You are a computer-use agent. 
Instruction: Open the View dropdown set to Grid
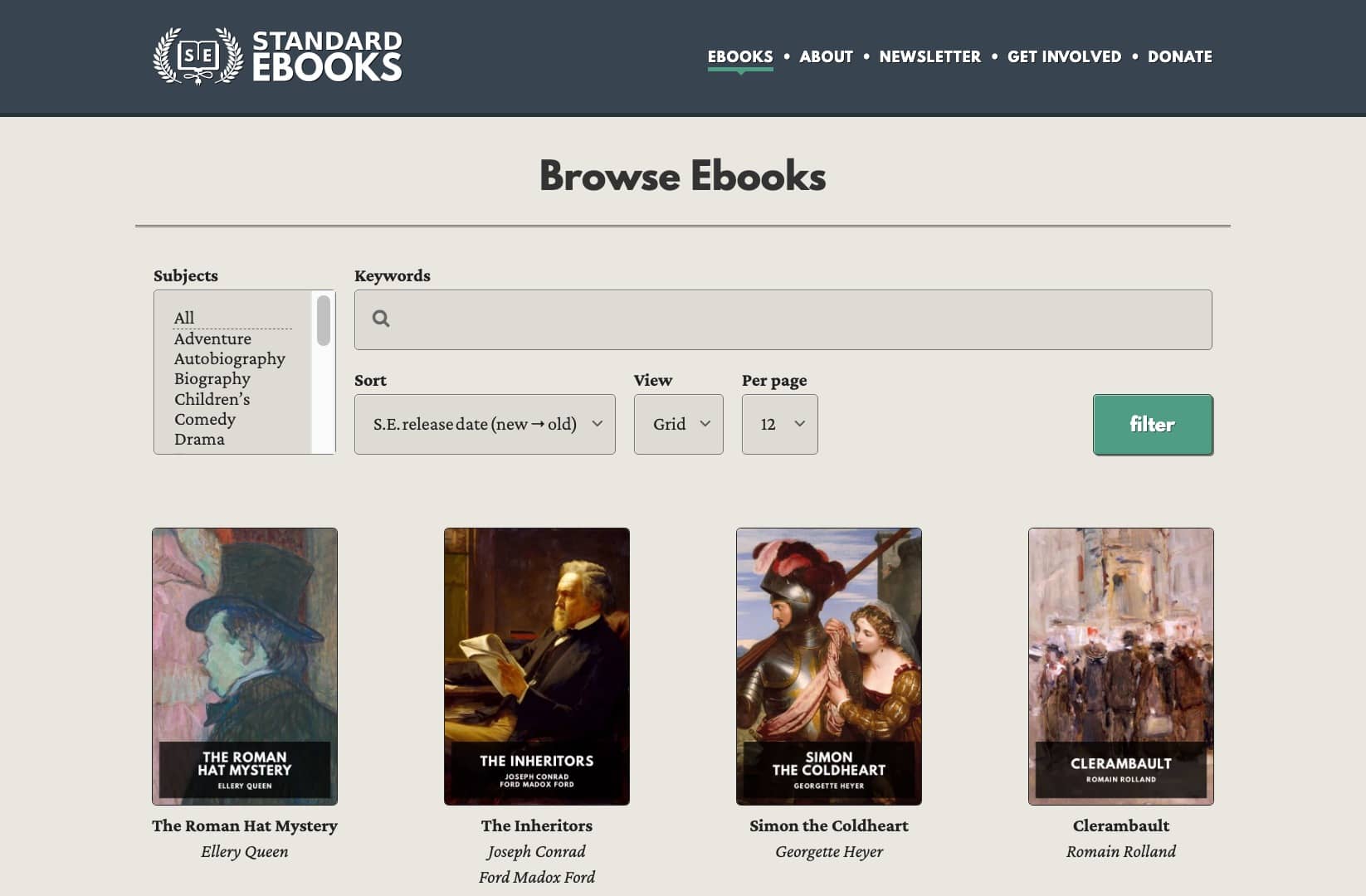pos(678,424)
